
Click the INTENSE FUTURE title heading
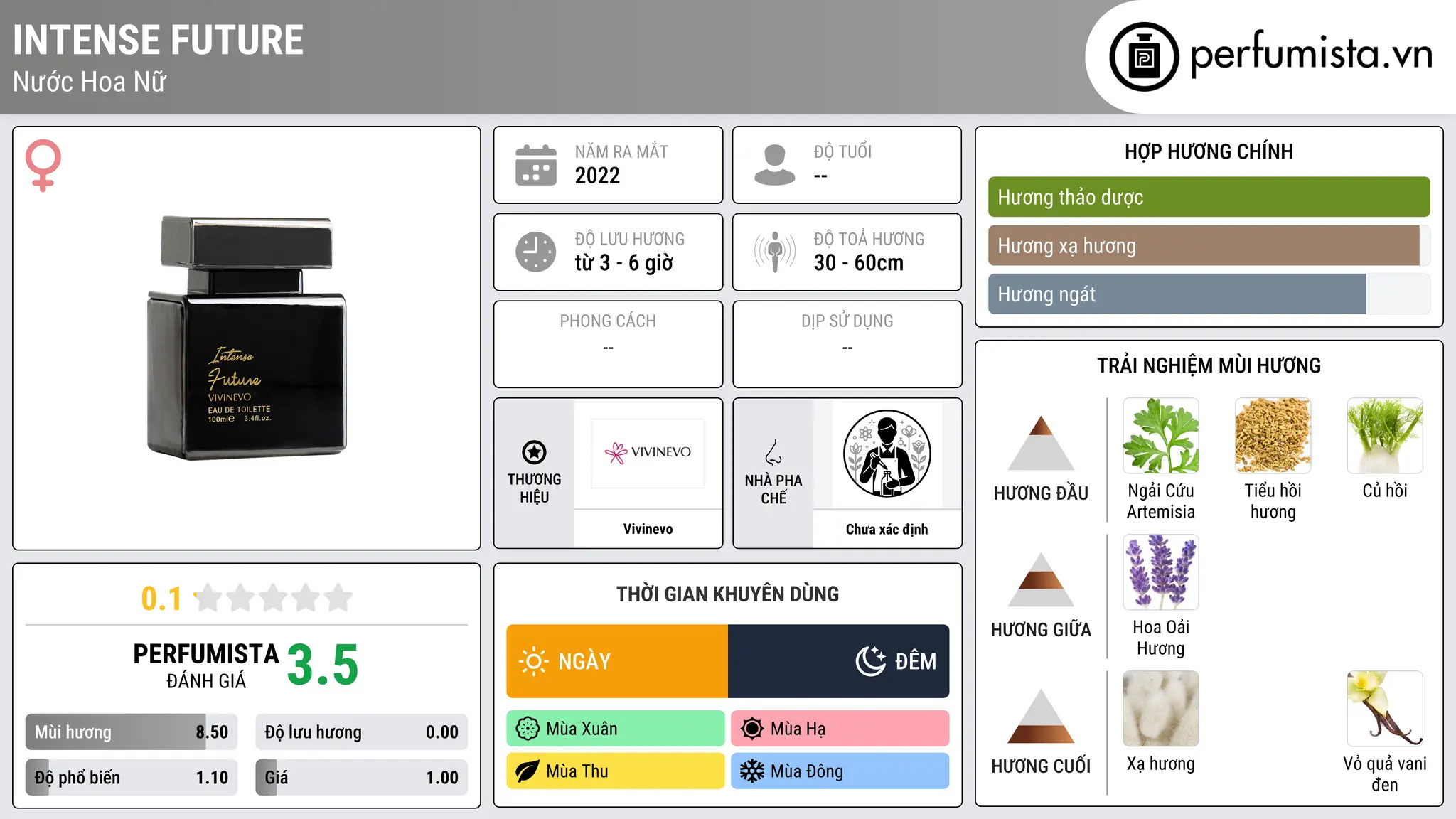click(x=158, y=41)
